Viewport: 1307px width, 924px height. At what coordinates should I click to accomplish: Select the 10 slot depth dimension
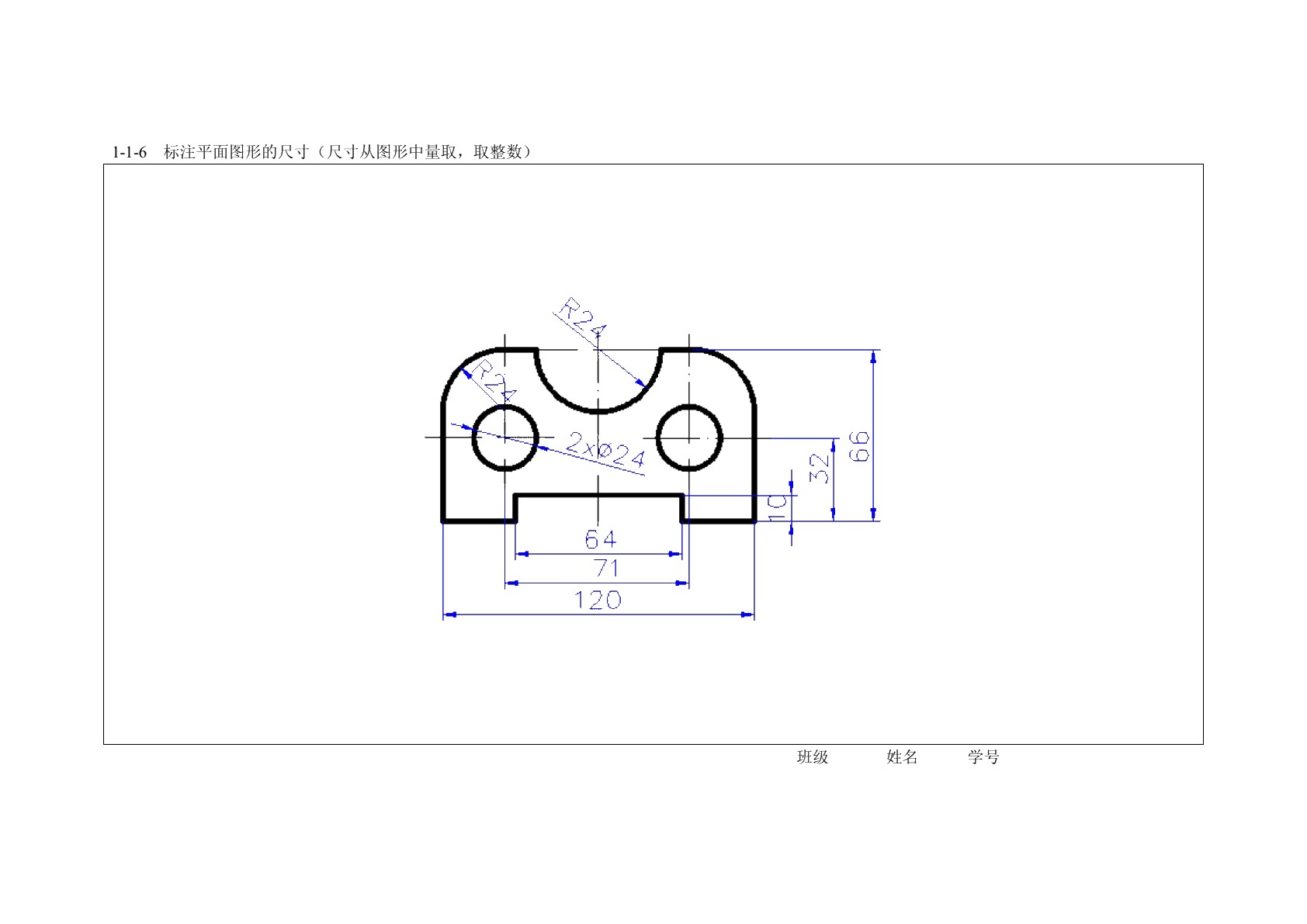tap(777, 507)
